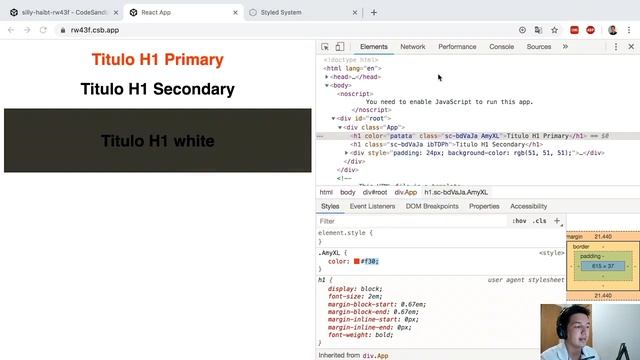Collapse the div class App node

coord(340,127)
